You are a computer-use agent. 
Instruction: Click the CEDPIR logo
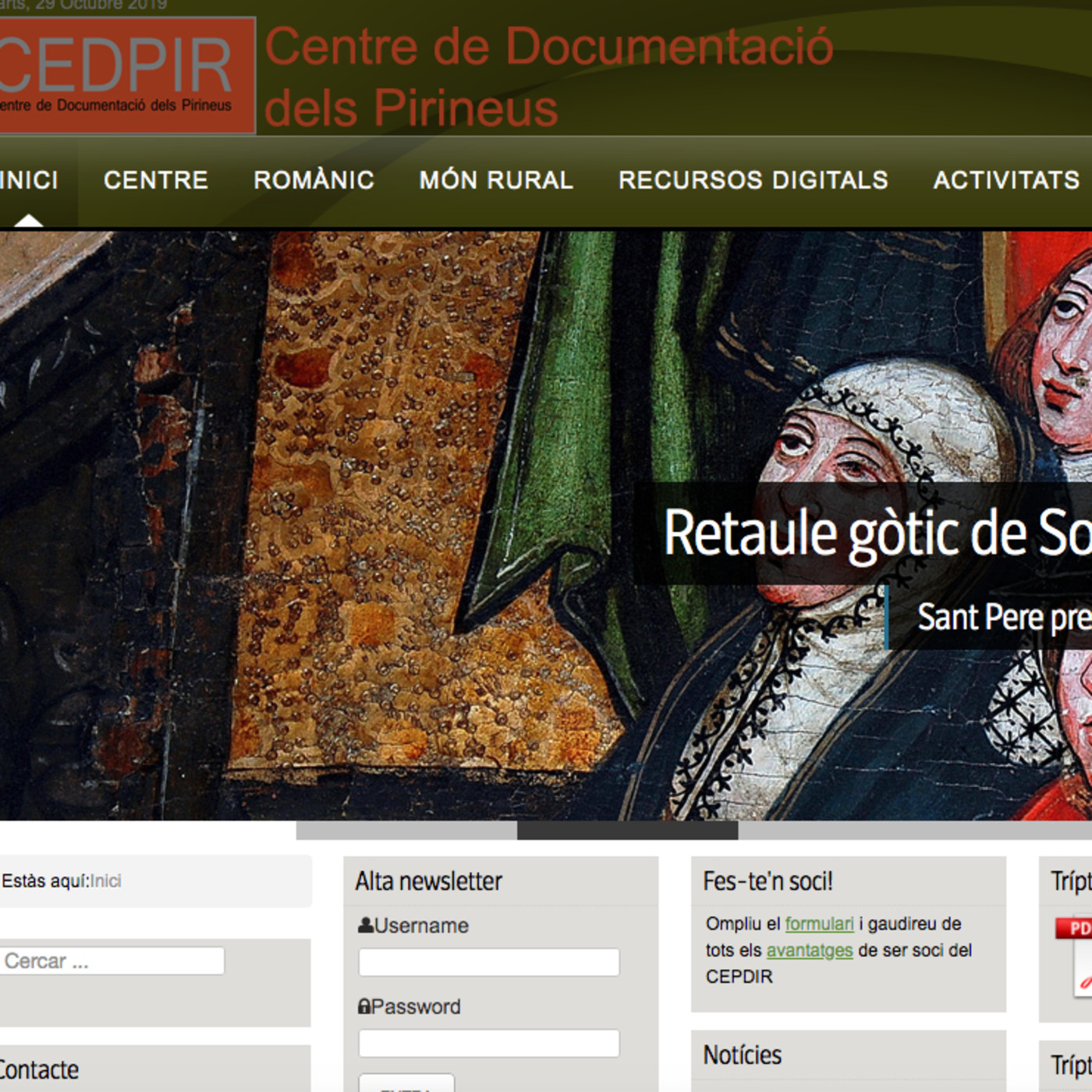coord(127,75)
